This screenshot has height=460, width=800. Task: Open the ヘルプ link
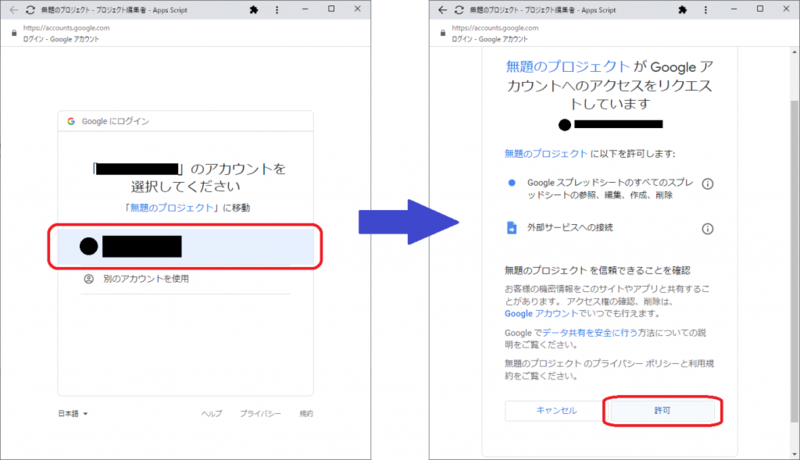[x=211, y=414]
